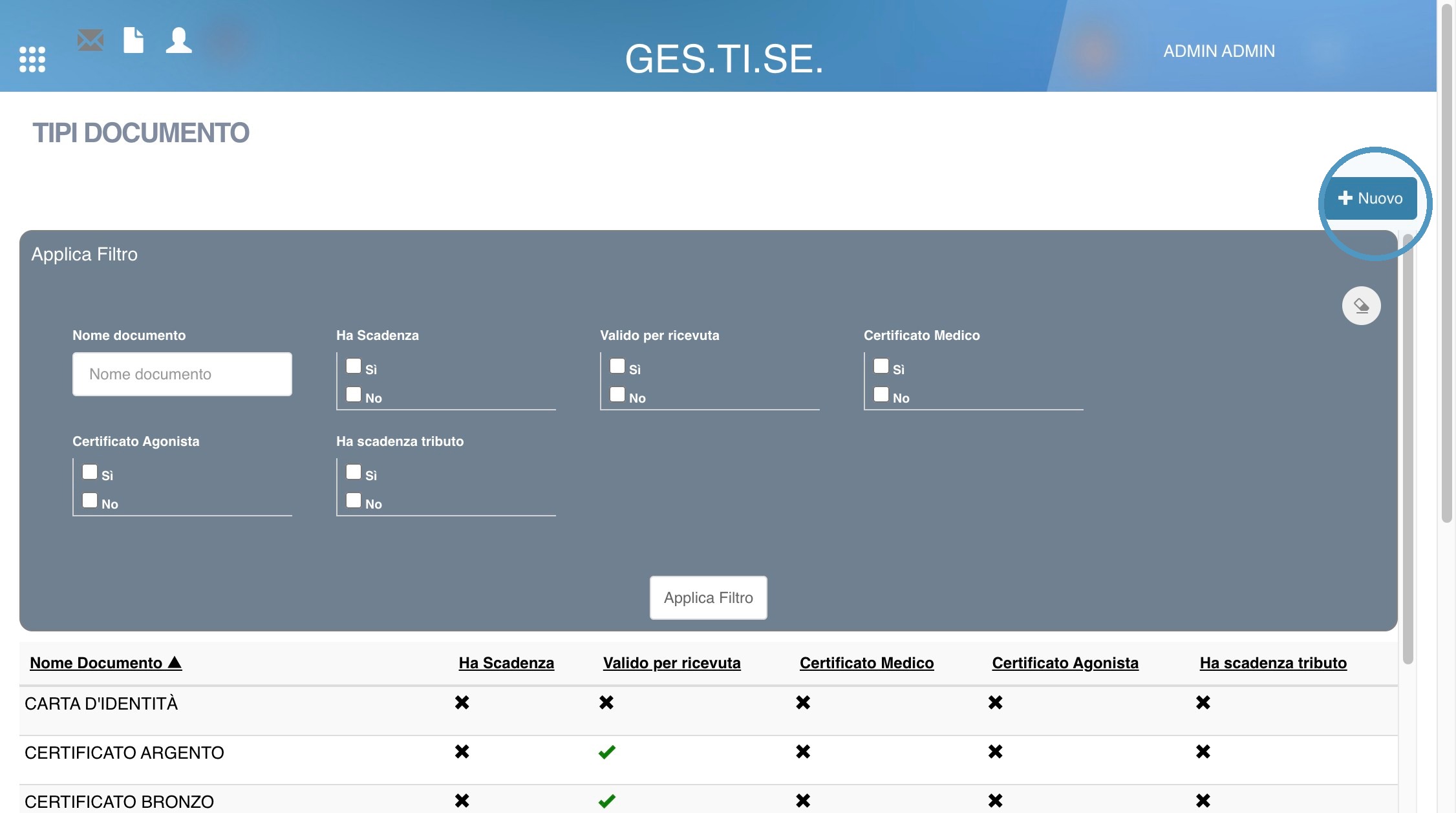This screenshot has width=1456, height=813.
Task: Check Sì under Valido per ricevuta filter
Action: tap(617, 366)
